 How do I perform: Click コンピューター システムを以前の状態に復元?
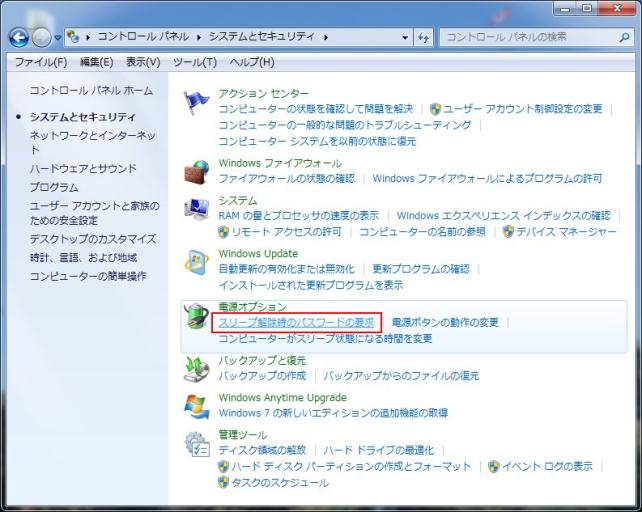(x=317, y=142)
